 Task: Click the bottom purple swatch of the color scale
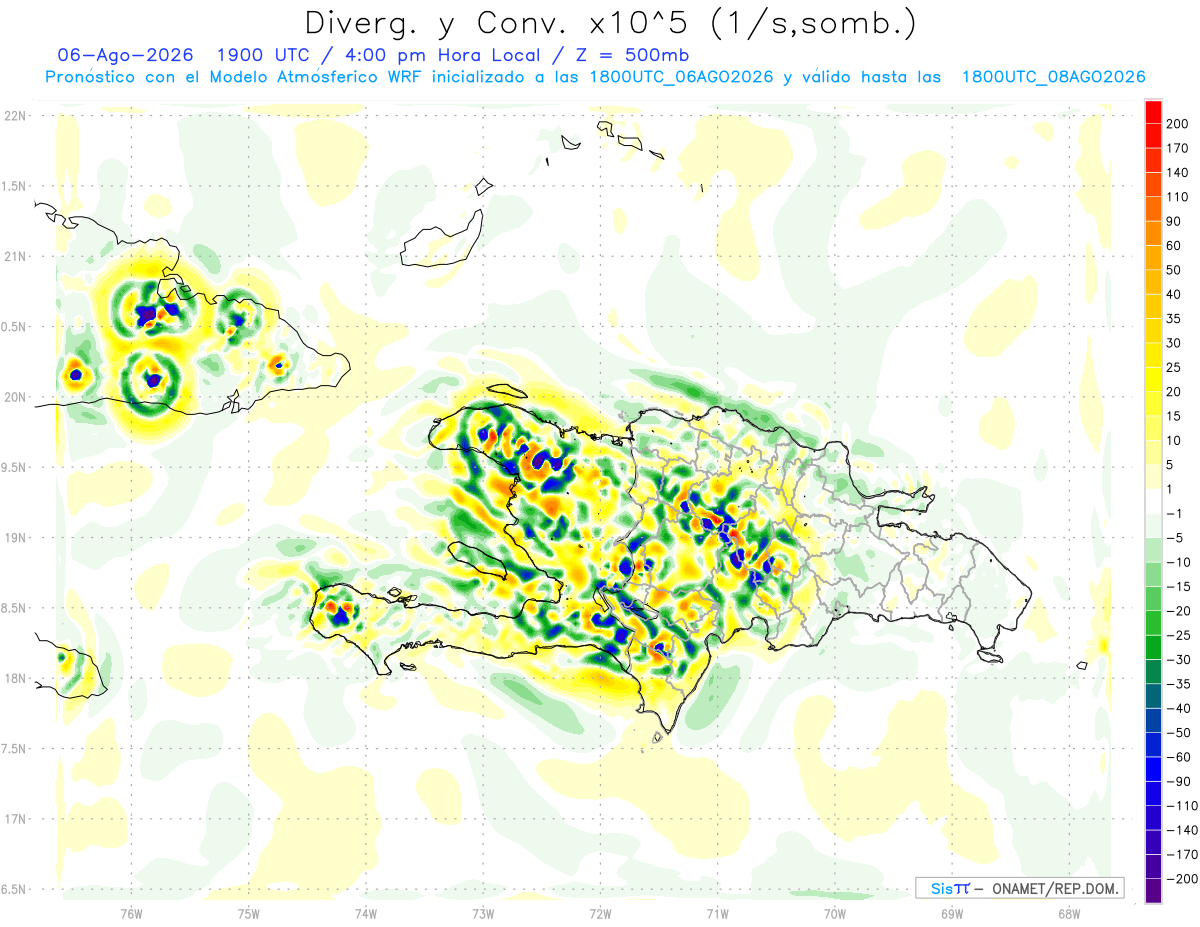[x=1153, y=890]
